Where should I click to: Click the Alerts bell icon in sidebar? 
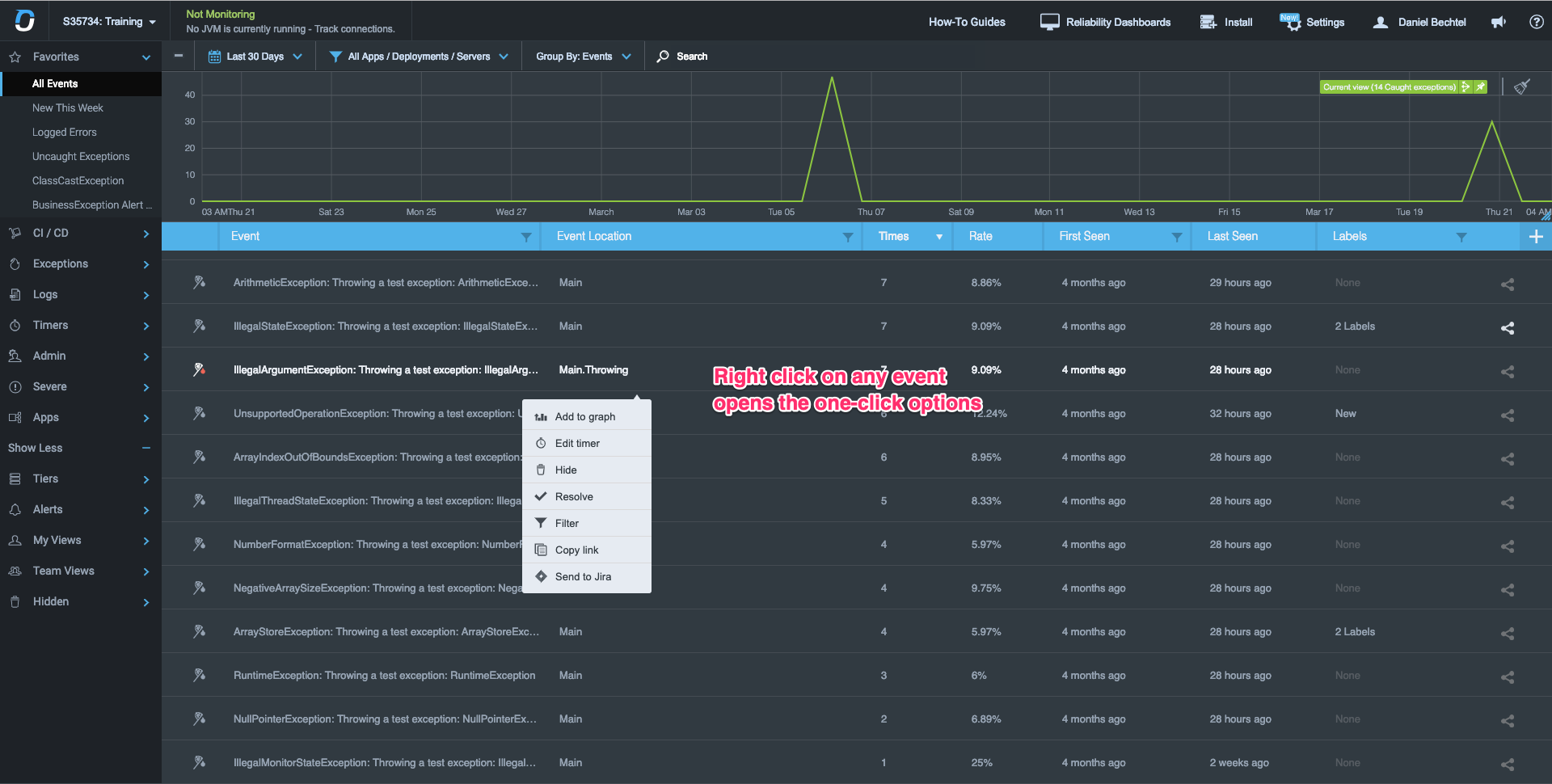(x=15, y=509)
